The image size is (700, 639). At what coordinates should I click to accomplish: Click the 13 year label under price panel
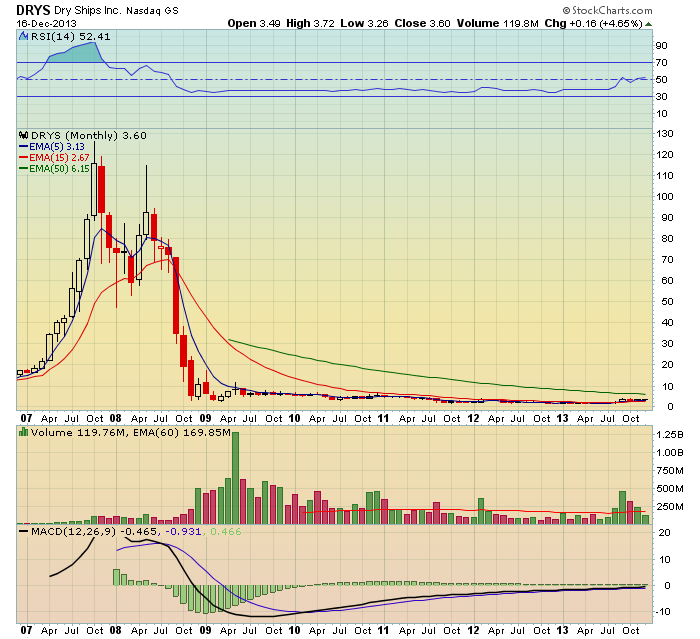(562, 418)
